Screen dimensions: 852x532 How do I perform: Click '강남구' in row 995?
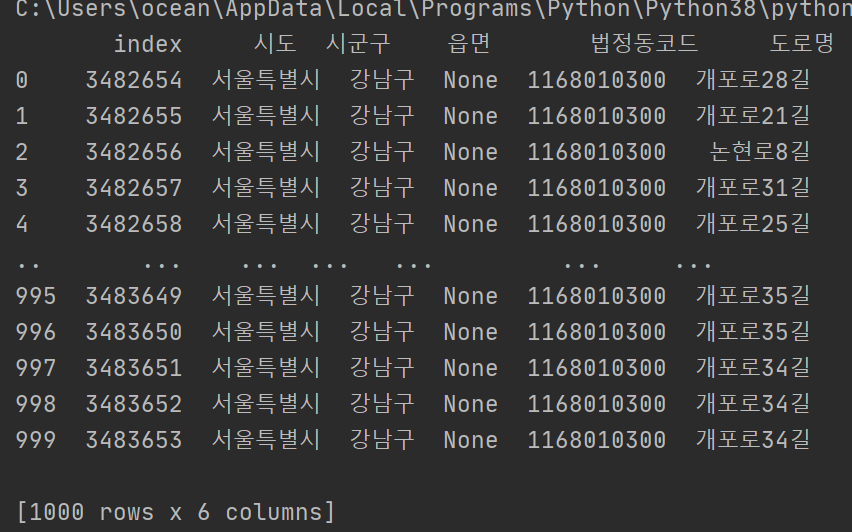382,296
